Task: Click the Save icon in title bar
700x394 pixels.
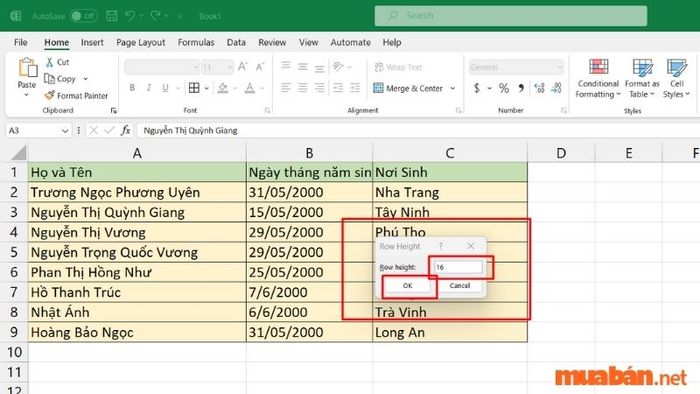Action: point(112,16)
